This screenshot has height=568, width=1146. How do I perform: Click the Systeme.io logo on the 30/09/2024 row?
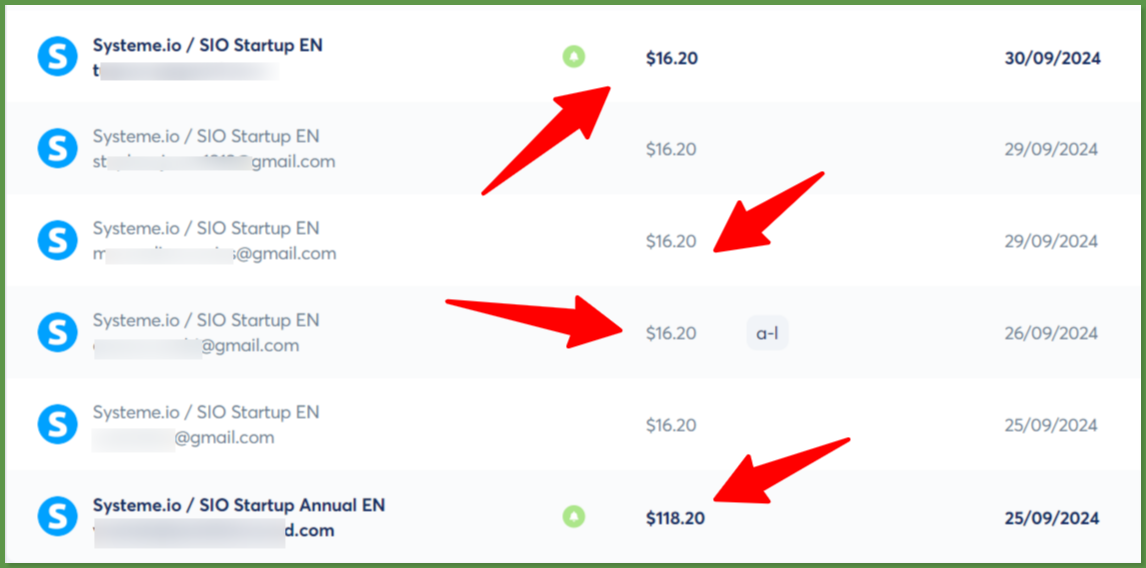pos(57,57)
